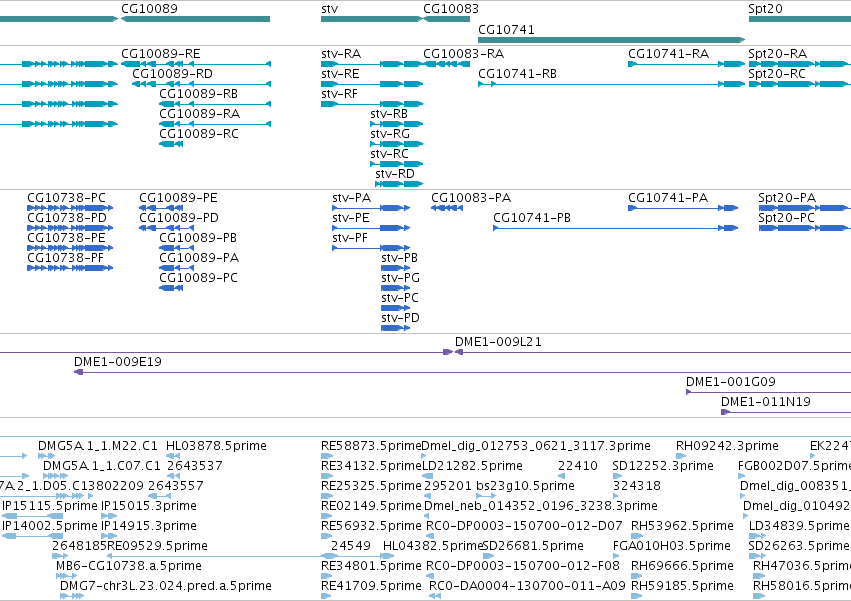The width and height of the screenshot is (851, 601).
Task: Click the CG10738-PD protein label
Action: tap(67, 218)
